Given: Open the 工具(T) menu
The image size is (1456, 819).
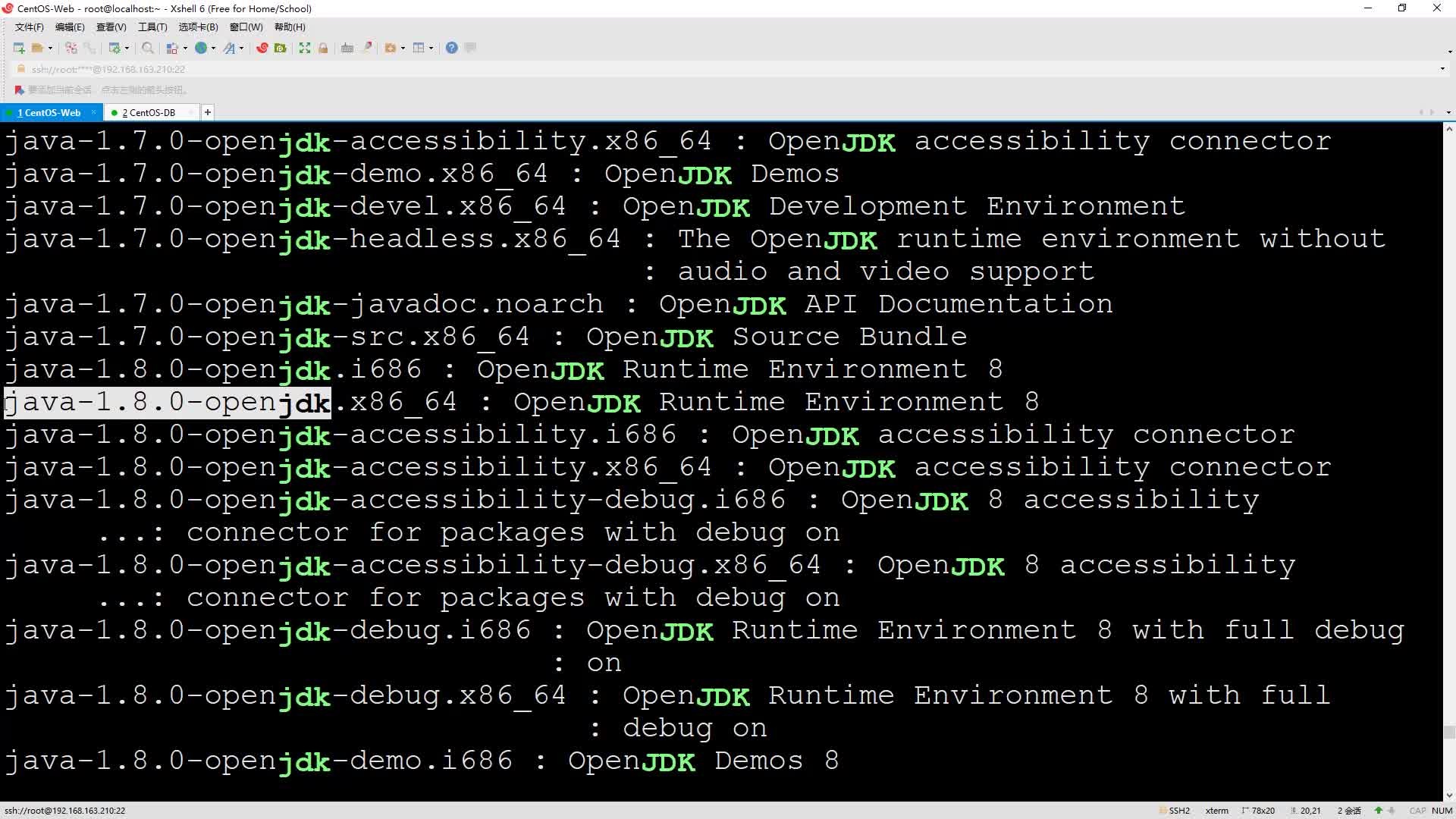Looking at the screenshot, I should (x=152, y=27).
